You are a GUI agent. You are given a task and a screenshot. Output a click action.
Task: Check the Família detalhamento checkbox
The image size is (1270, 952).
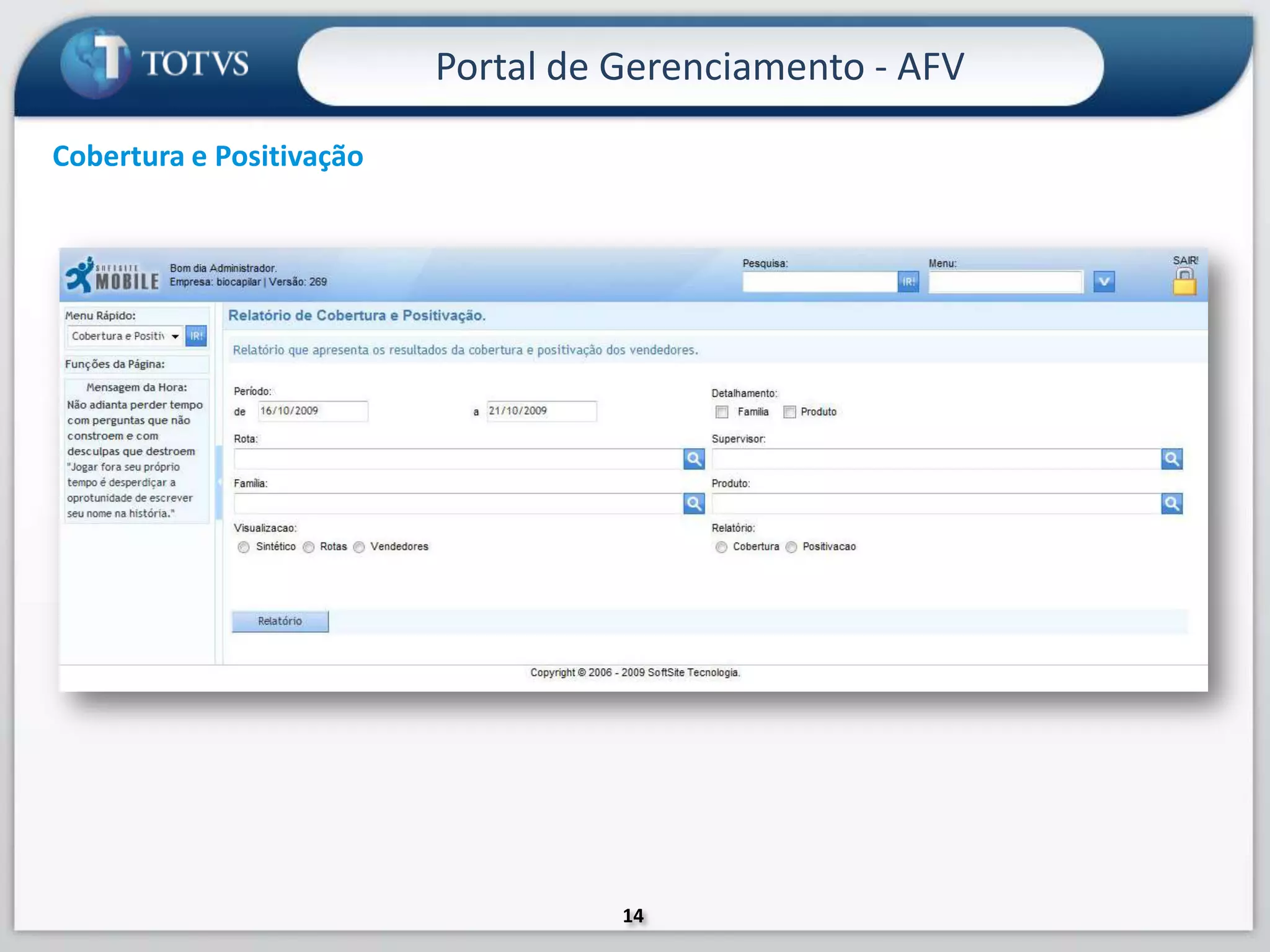pyautogui.click(x=722, y=412)
